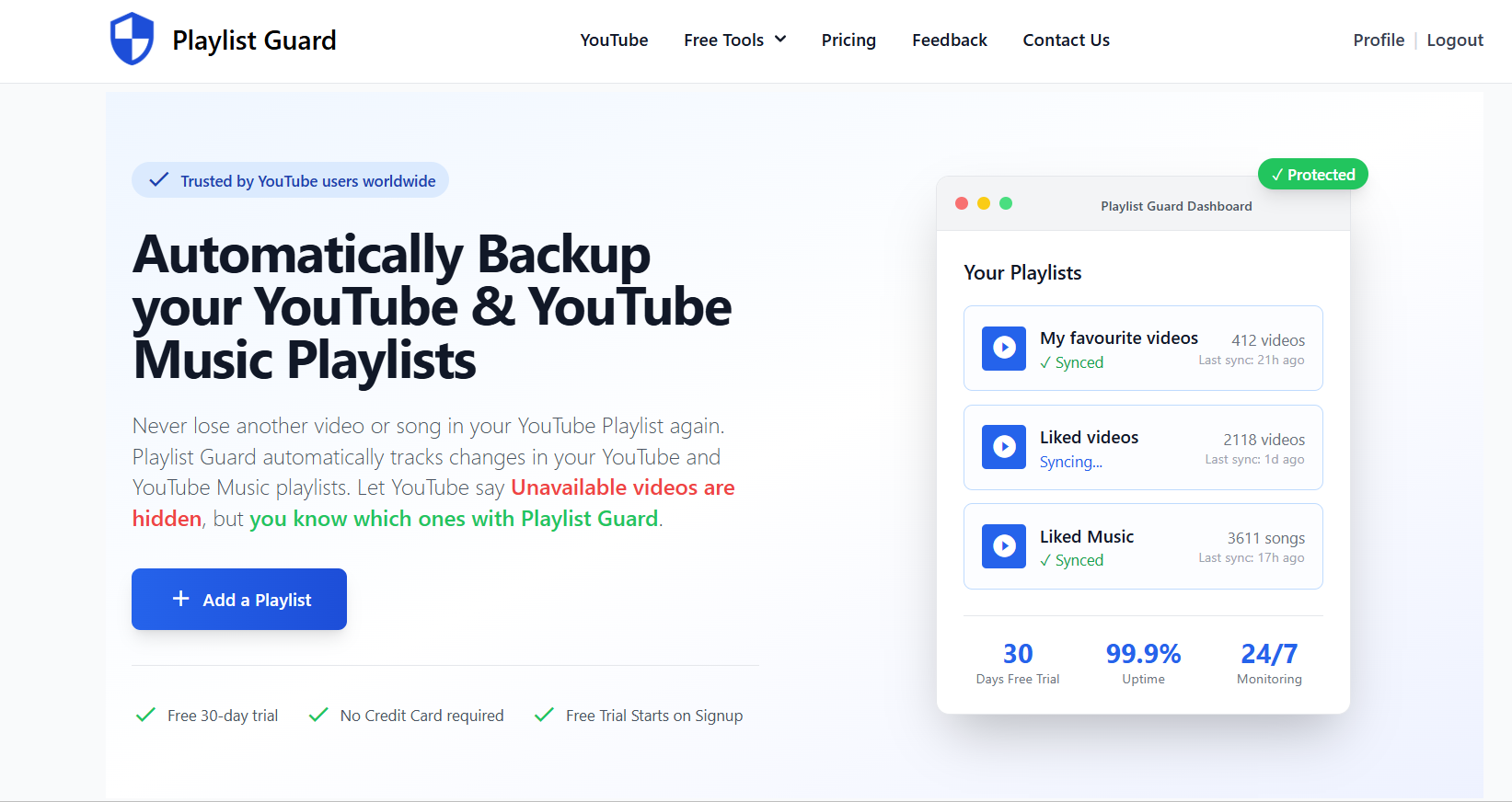Click the play icon for My favourite videos
Image resolution: width=1512 pixels, height=802 pixels.
click(x=1004, y=349)
